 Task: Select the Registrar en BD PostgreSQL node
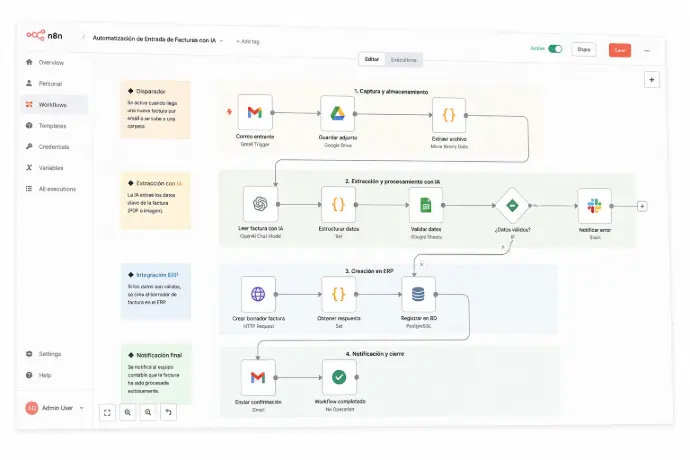pos(418,294)
